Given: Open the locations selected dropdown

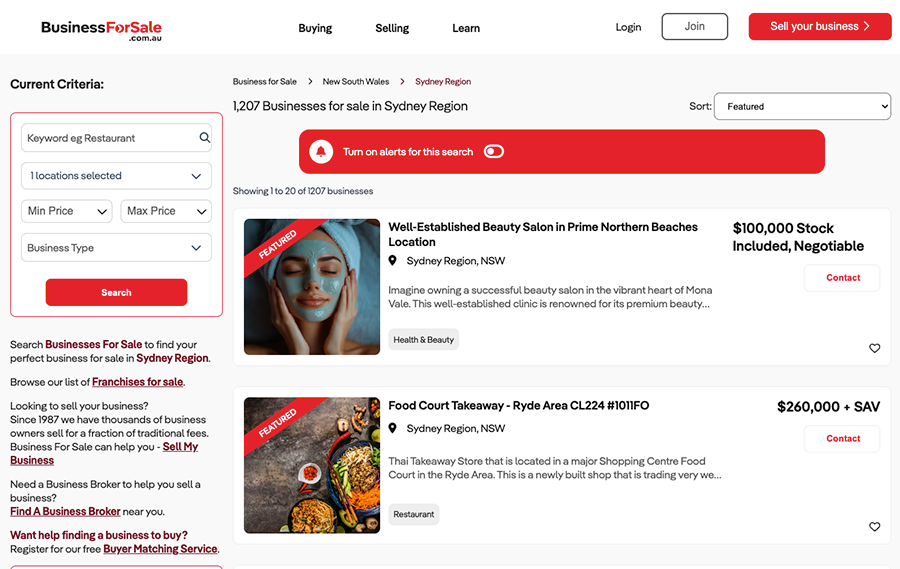Looking at the screenshot, I should tap(117, 176).
